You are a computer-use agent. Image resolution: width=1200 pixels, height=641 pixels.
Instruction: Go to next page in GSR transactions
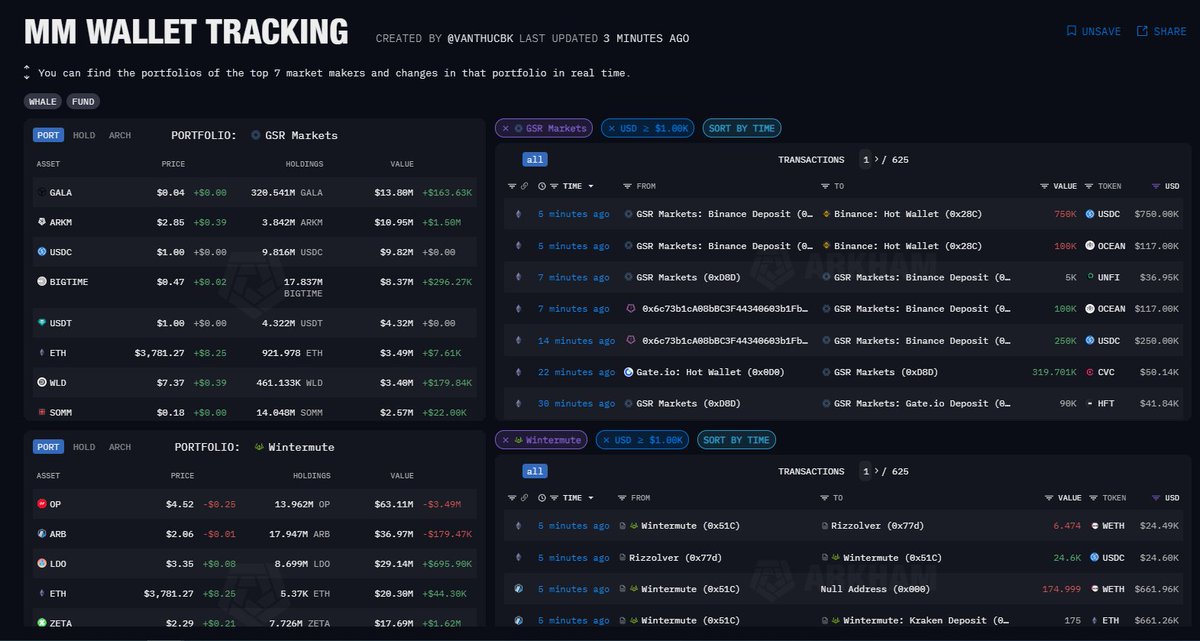877,159
